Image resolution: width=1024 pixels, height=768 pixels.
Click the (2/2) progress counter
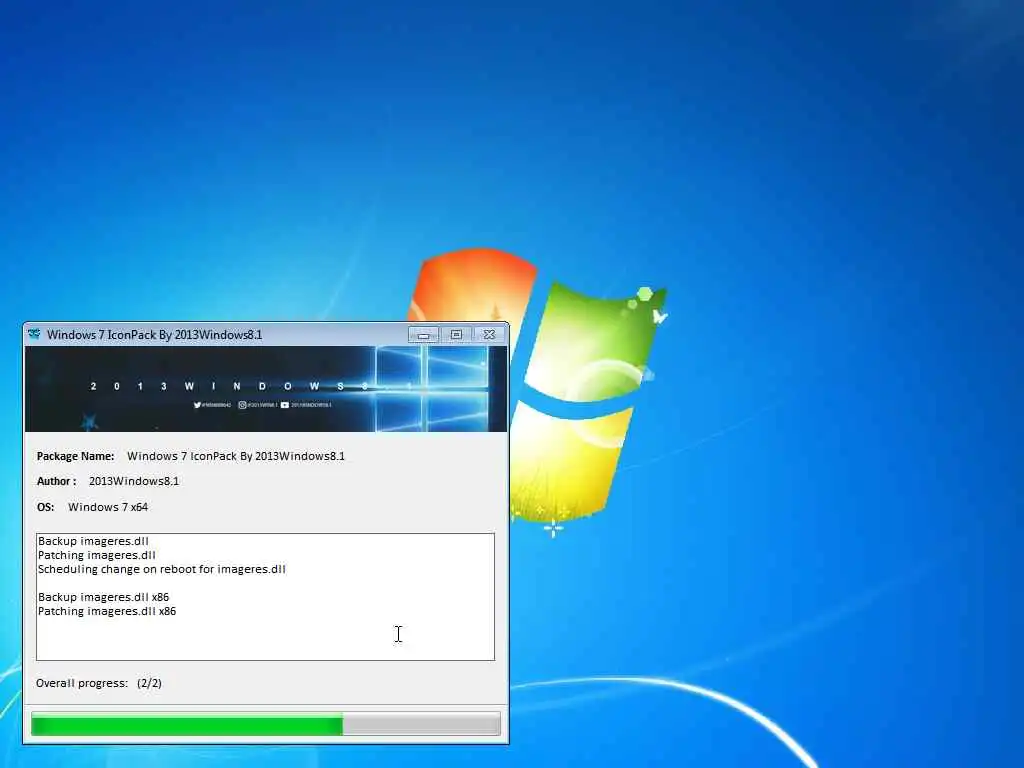tap(150, 683)
